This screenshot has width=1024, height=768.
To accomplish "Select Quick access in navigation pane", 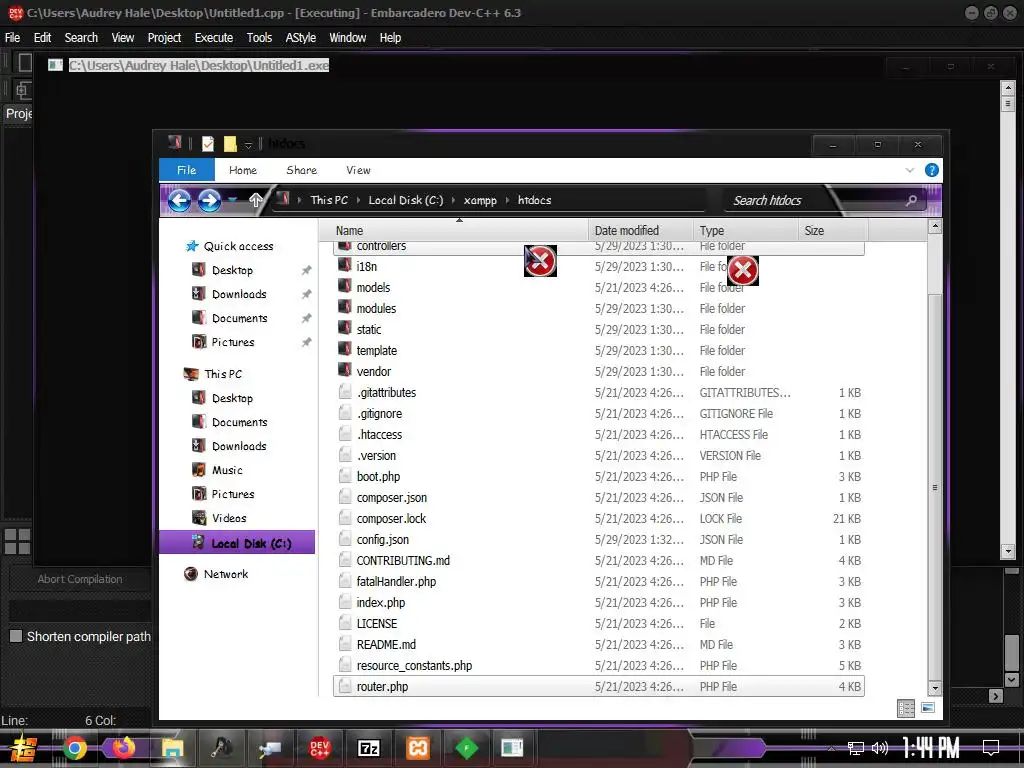I will click(238, 246).
